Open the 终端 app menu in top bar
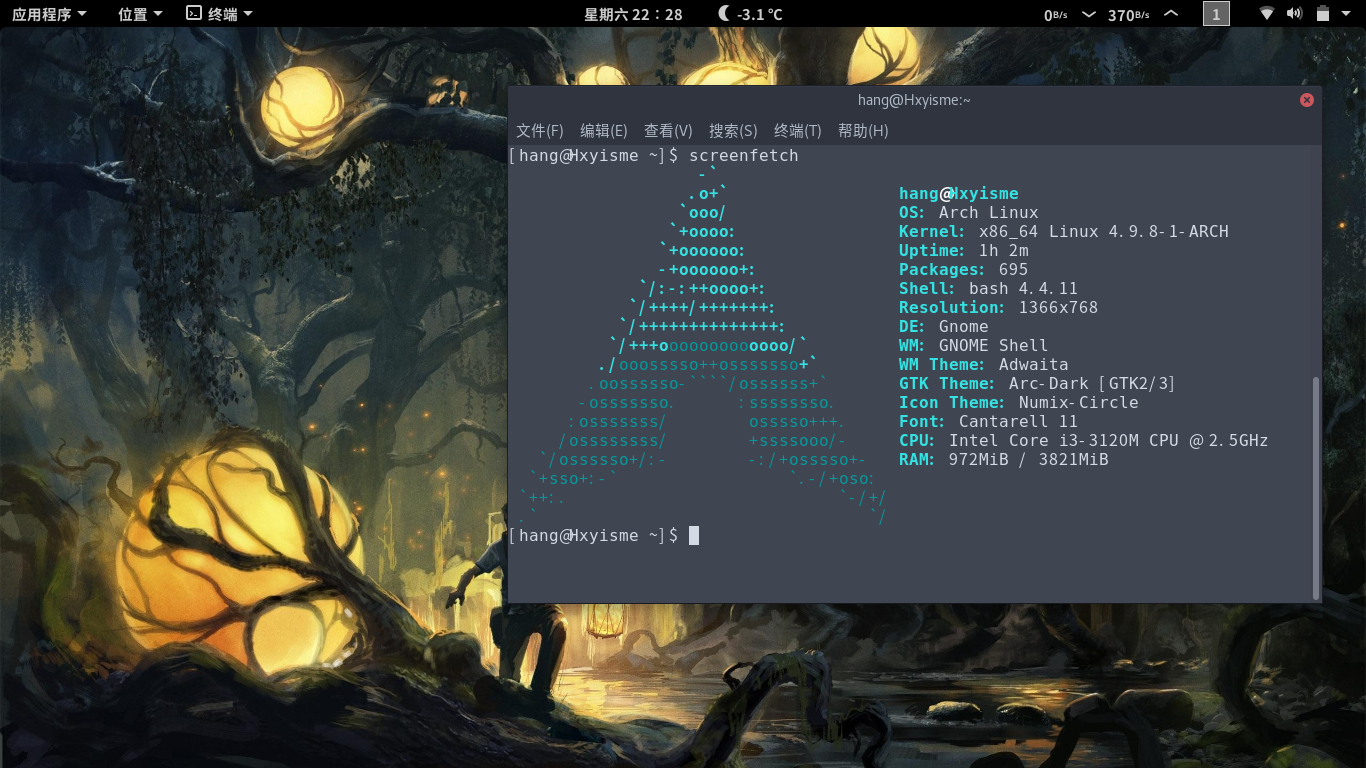Image resolution: width=1366 pixels, height=768 pixels. click(219, 14)
